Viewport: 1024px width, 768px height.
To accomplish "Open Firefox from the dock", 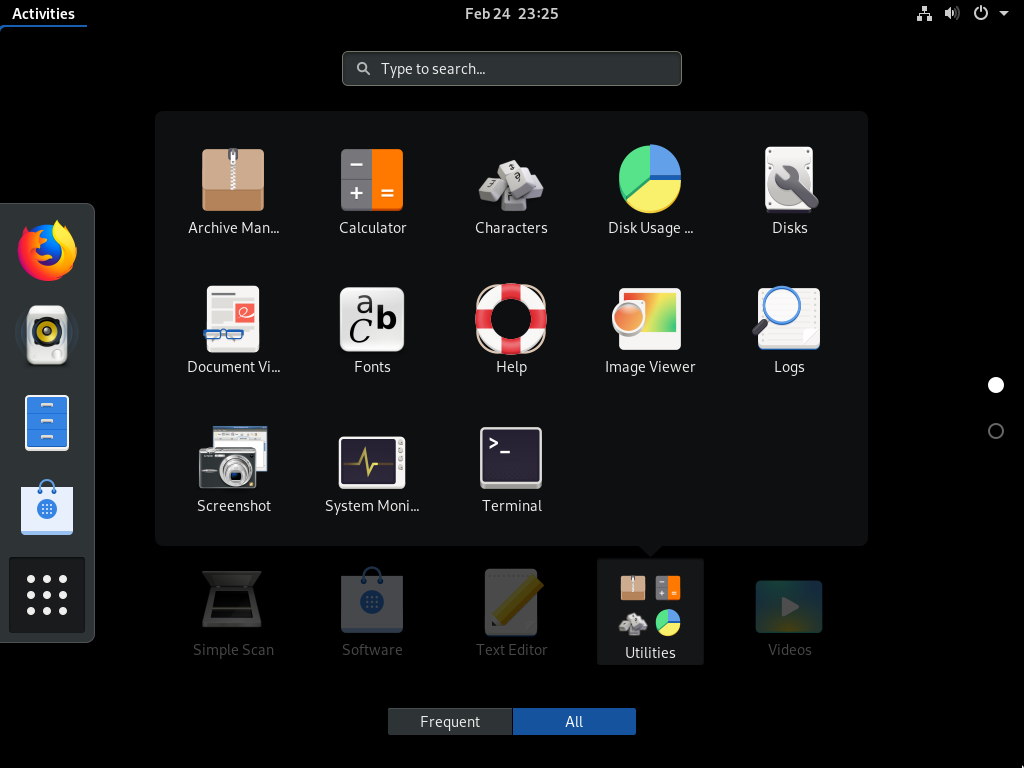I will pyautogui.click(x=47, y=251).
